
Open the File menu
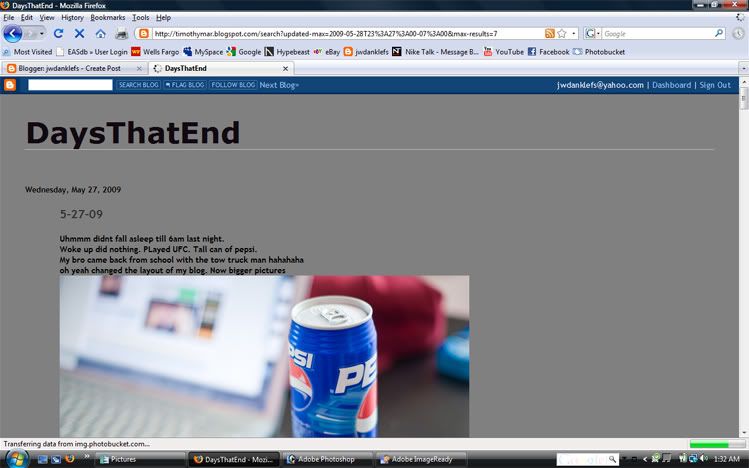pos(9,18)
